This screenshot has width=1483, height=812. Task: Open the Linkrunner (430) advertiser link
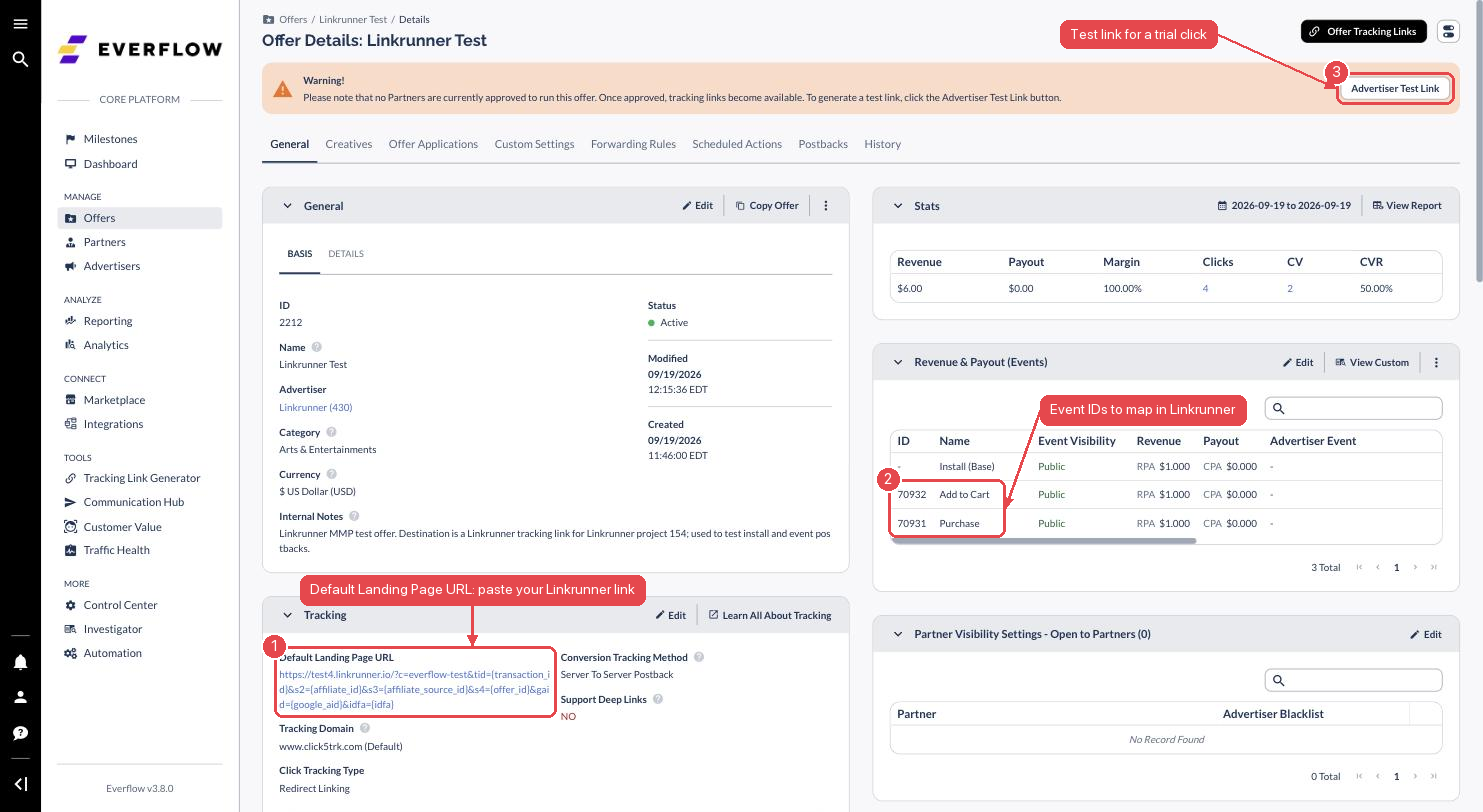coord(315,407)
